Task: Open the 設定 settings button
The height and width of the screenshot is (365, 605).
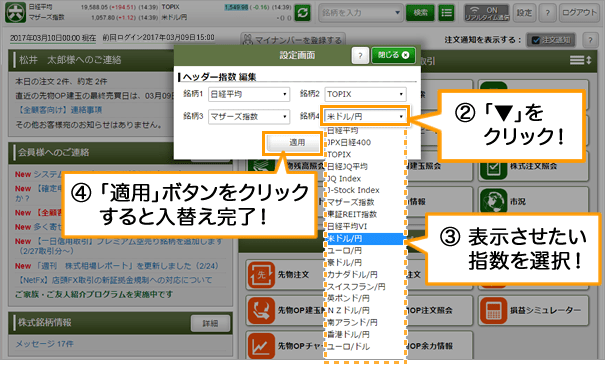Action: point(524,13)
